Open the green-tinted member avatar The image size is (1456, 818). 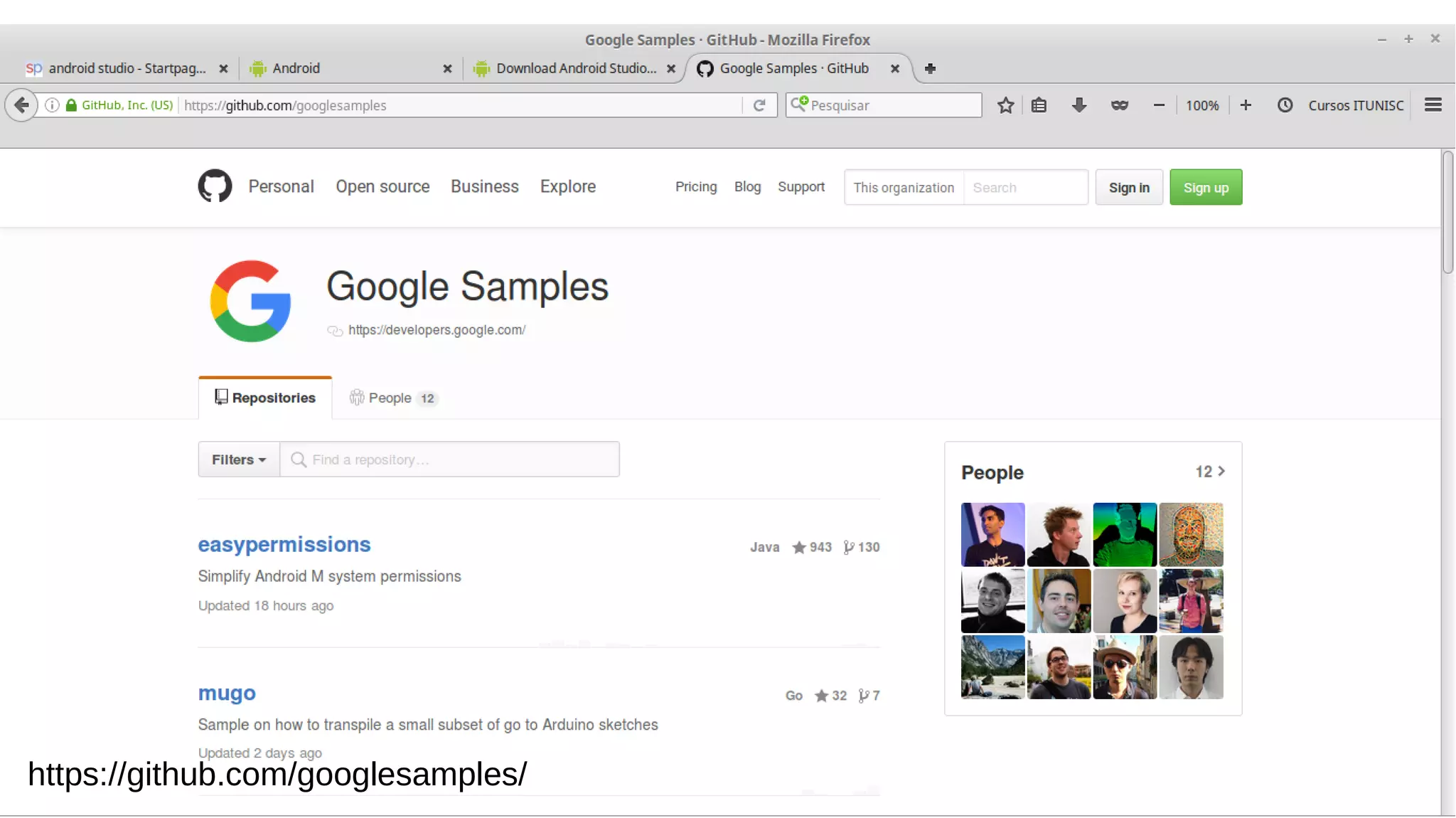(x=1125, y=535)
